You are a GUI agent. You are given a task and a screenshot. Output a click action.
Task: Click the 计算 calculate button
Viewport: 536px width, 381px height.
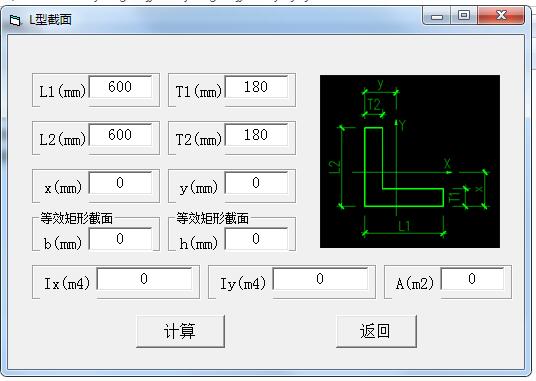tap(180, 331)
